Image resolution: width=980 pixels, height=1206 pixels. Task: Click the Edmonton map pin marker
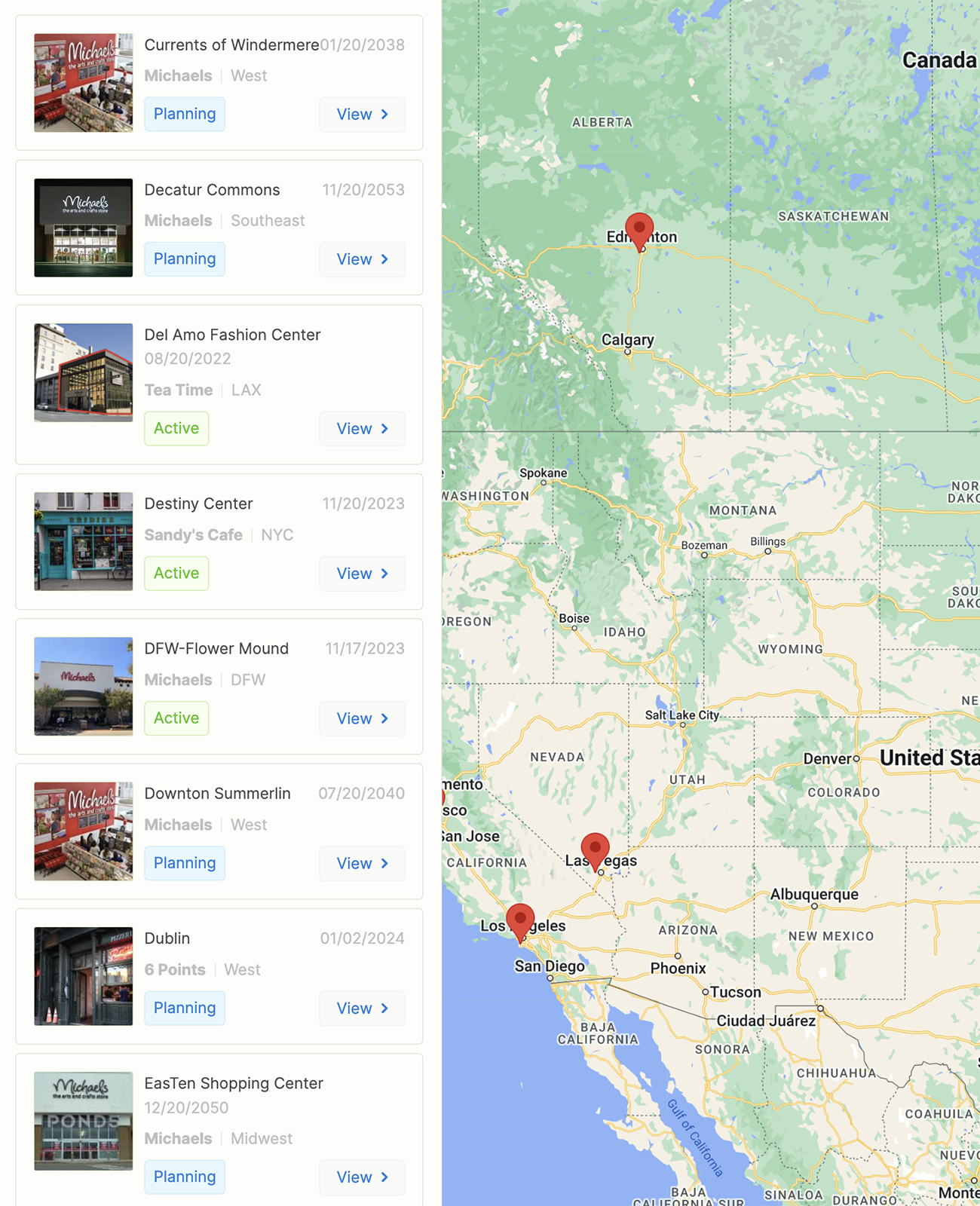tap(639, 231)
